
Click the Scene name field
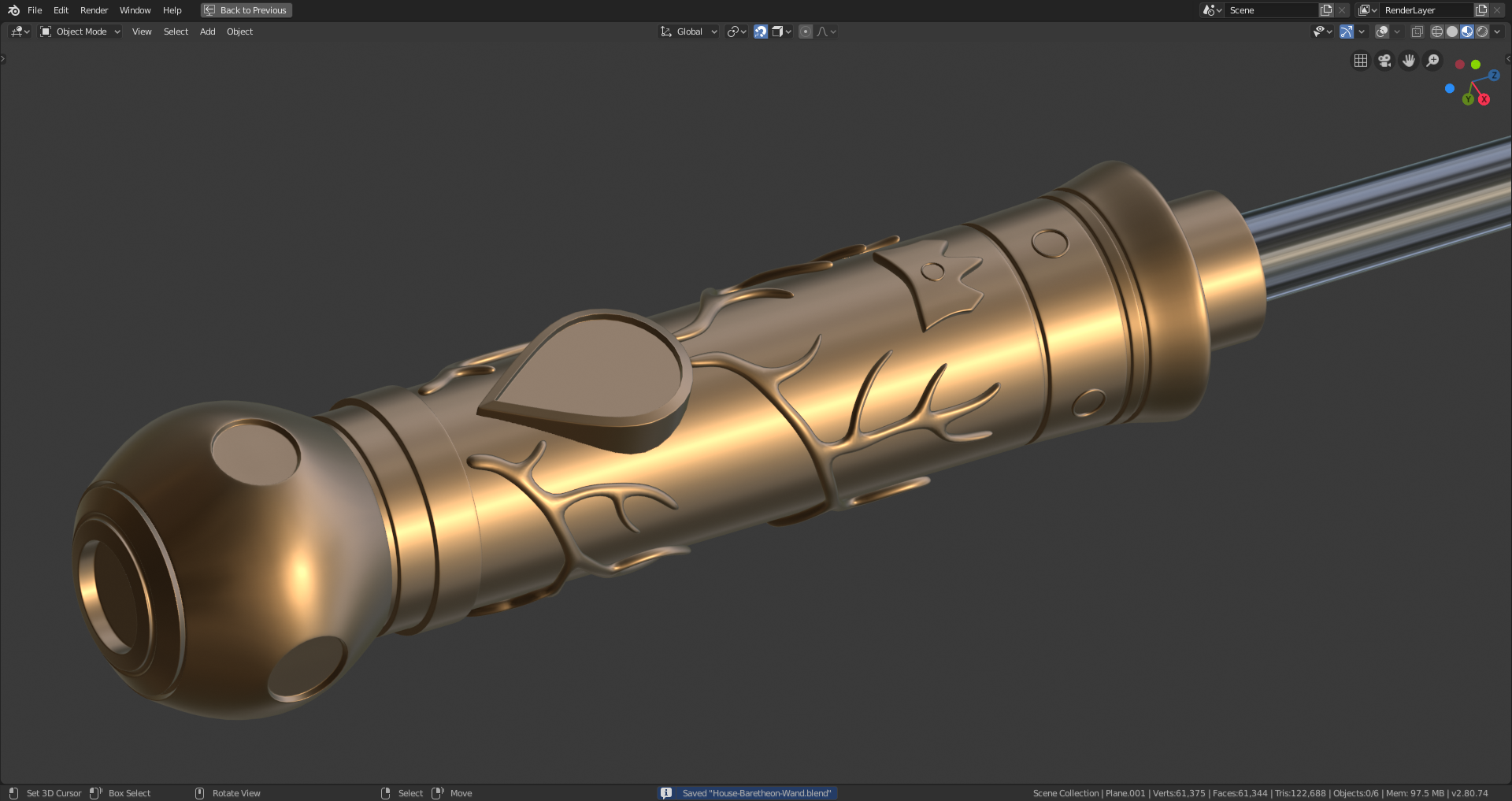coord(1271,10)
